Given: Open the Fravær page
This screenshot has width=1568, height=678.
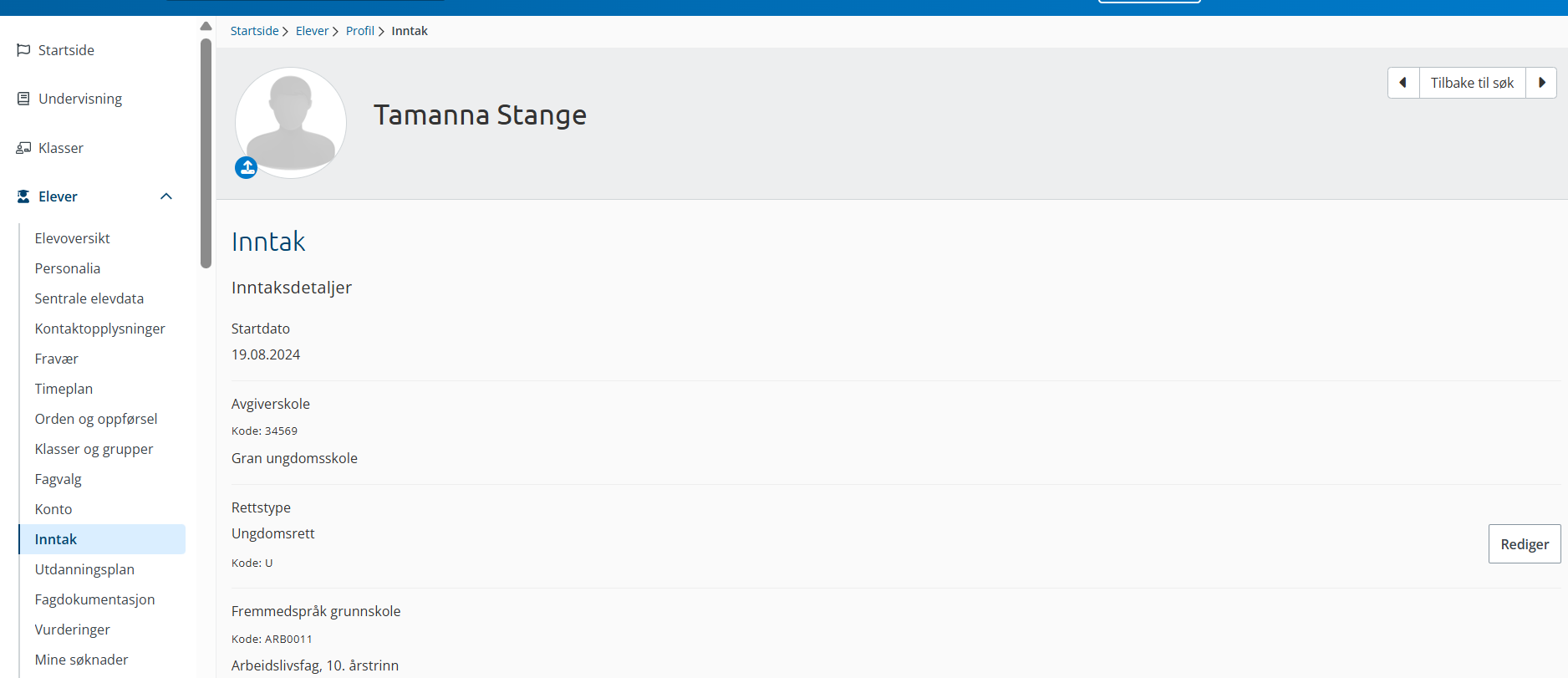Looking at the screenshot, I should pyautogui.click(x=56, y=359).
